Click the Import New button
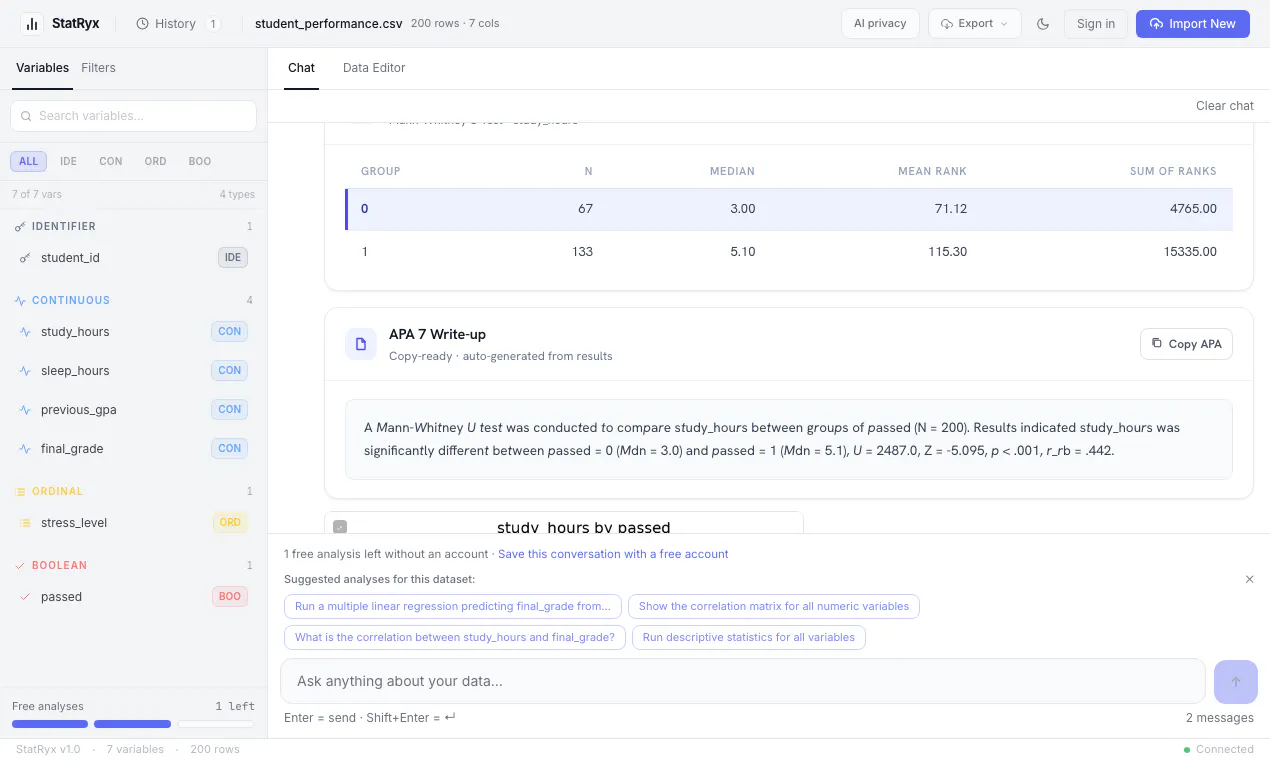This screenshot has height=760, width=1270. coord(1192,24)
